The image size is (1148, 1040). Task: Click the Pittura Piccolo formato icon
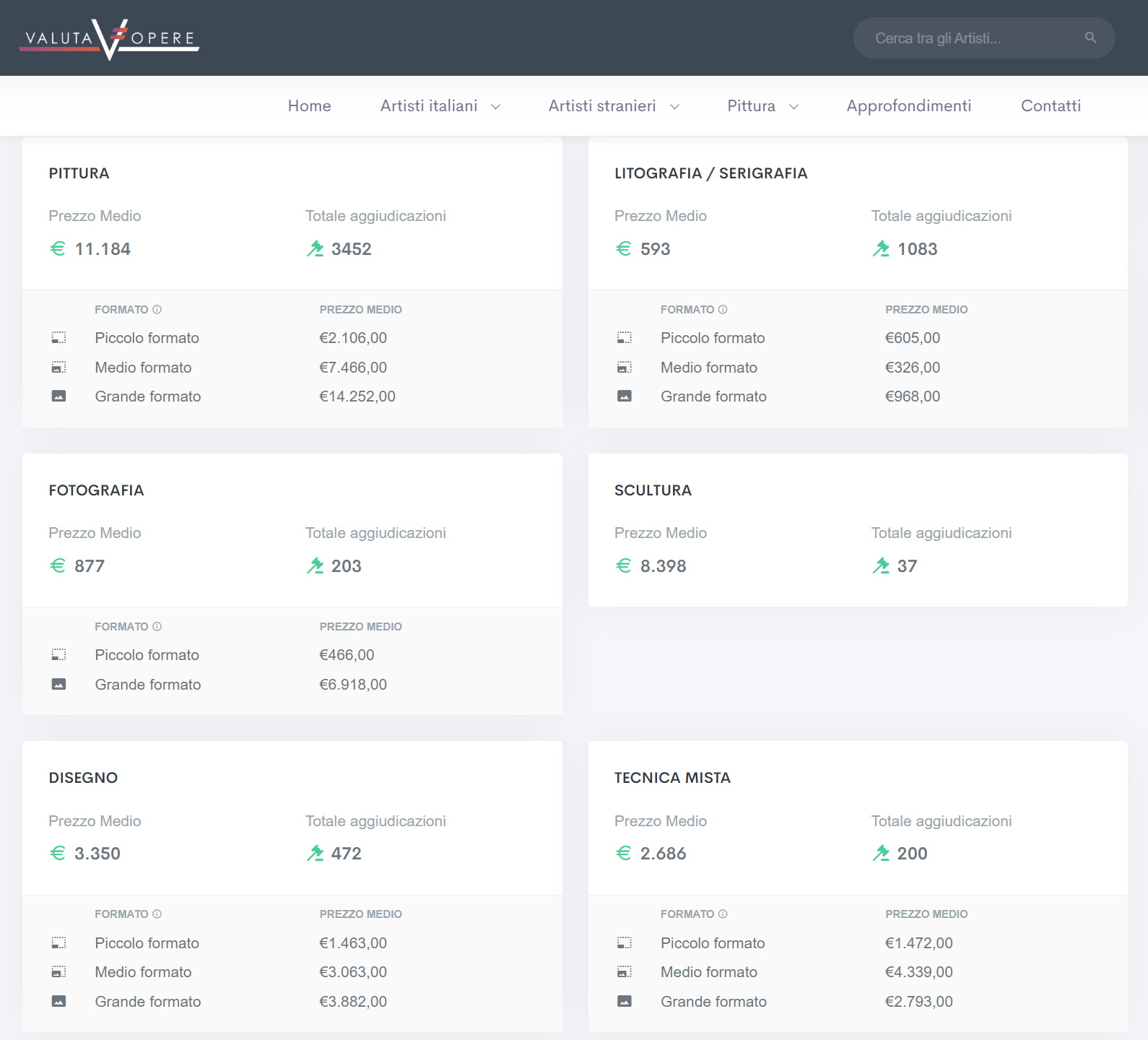59,338
